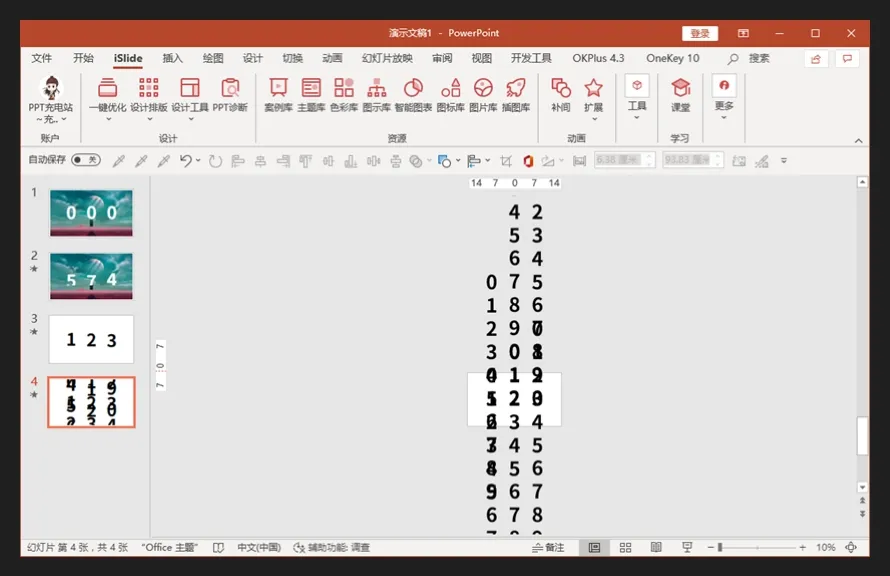Click the scroll down arrow of editor
This screenshot has width=890, height=576.
coord(862,487)
